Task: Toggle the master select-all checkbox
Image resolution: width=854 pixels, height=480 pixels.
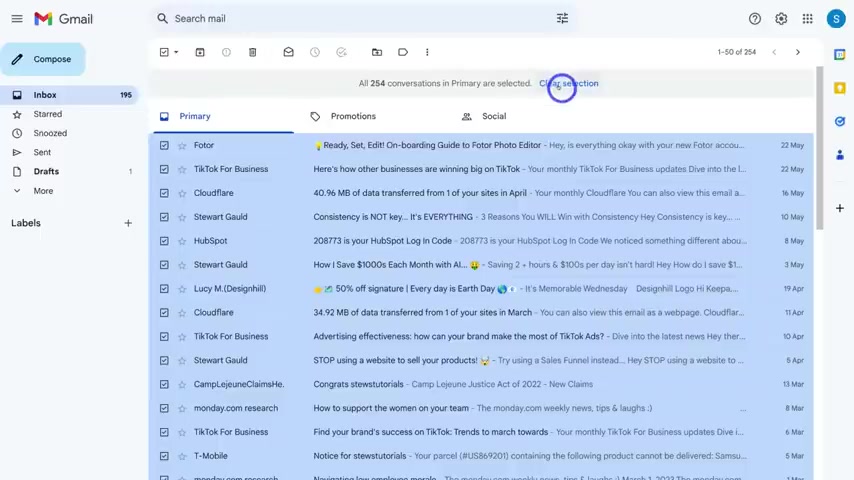Action: (164, 52)
